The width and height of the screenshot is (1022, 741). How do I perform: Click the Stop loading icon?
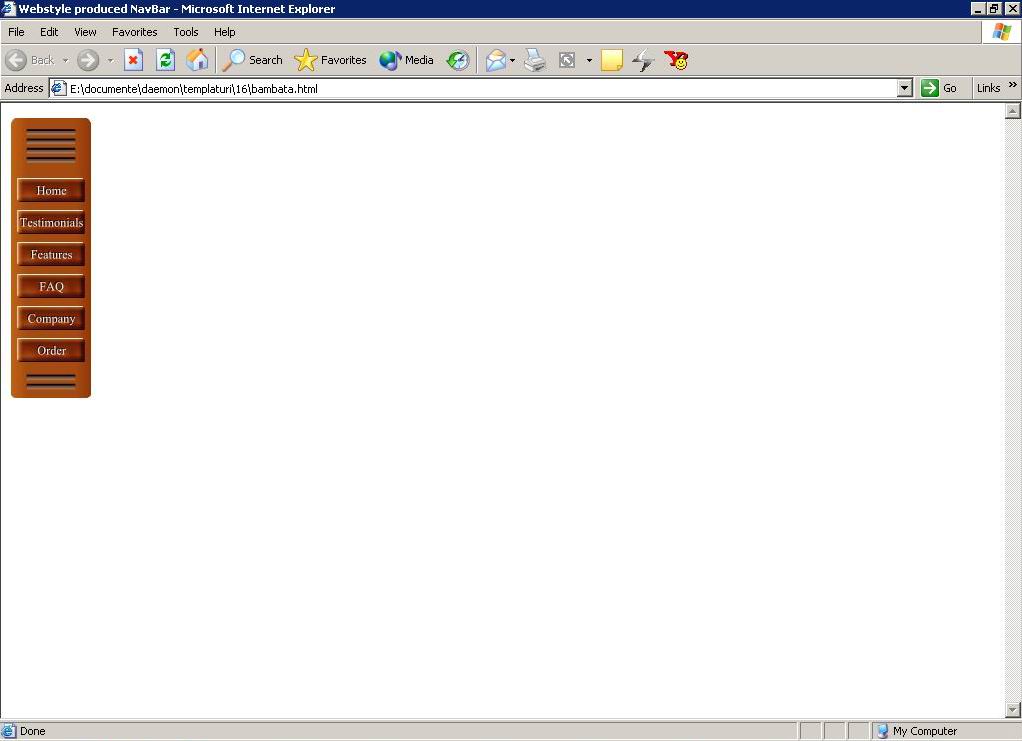pyautogui.click(x=133, y=60)
